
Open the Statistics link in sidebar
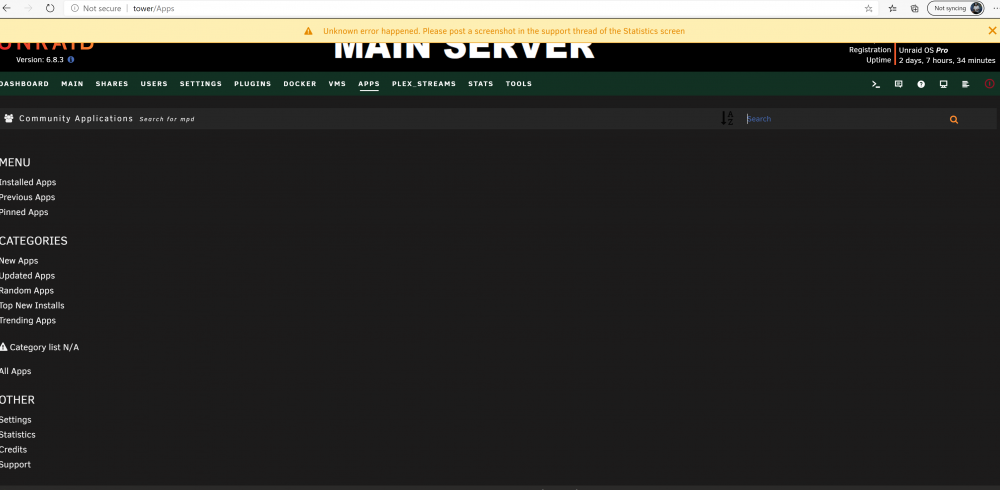pyautogui.click(x=18, y=434)
